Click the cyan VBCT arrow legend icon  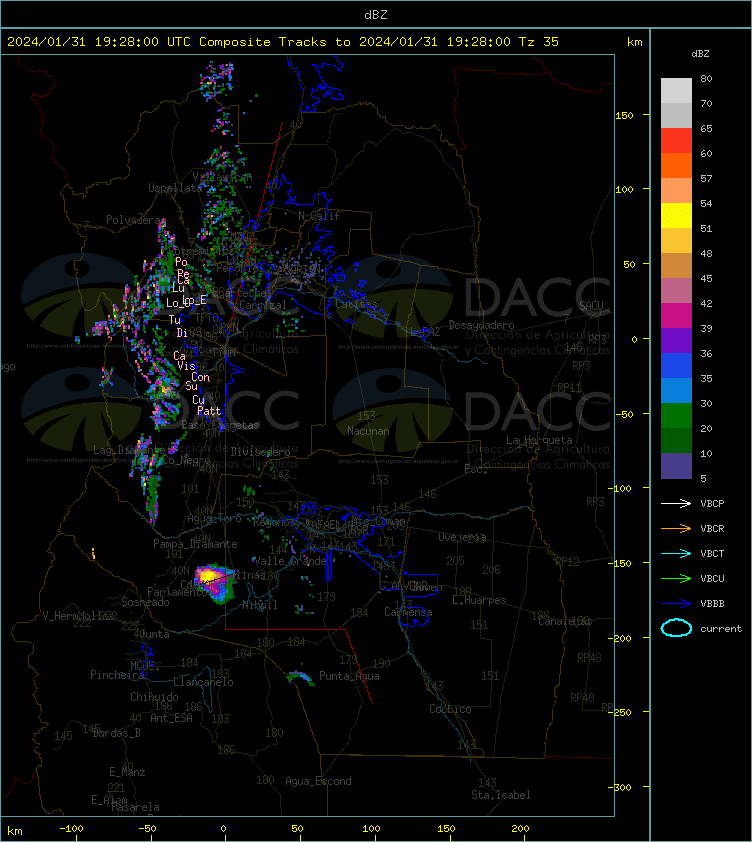click(x=676, y=553)
